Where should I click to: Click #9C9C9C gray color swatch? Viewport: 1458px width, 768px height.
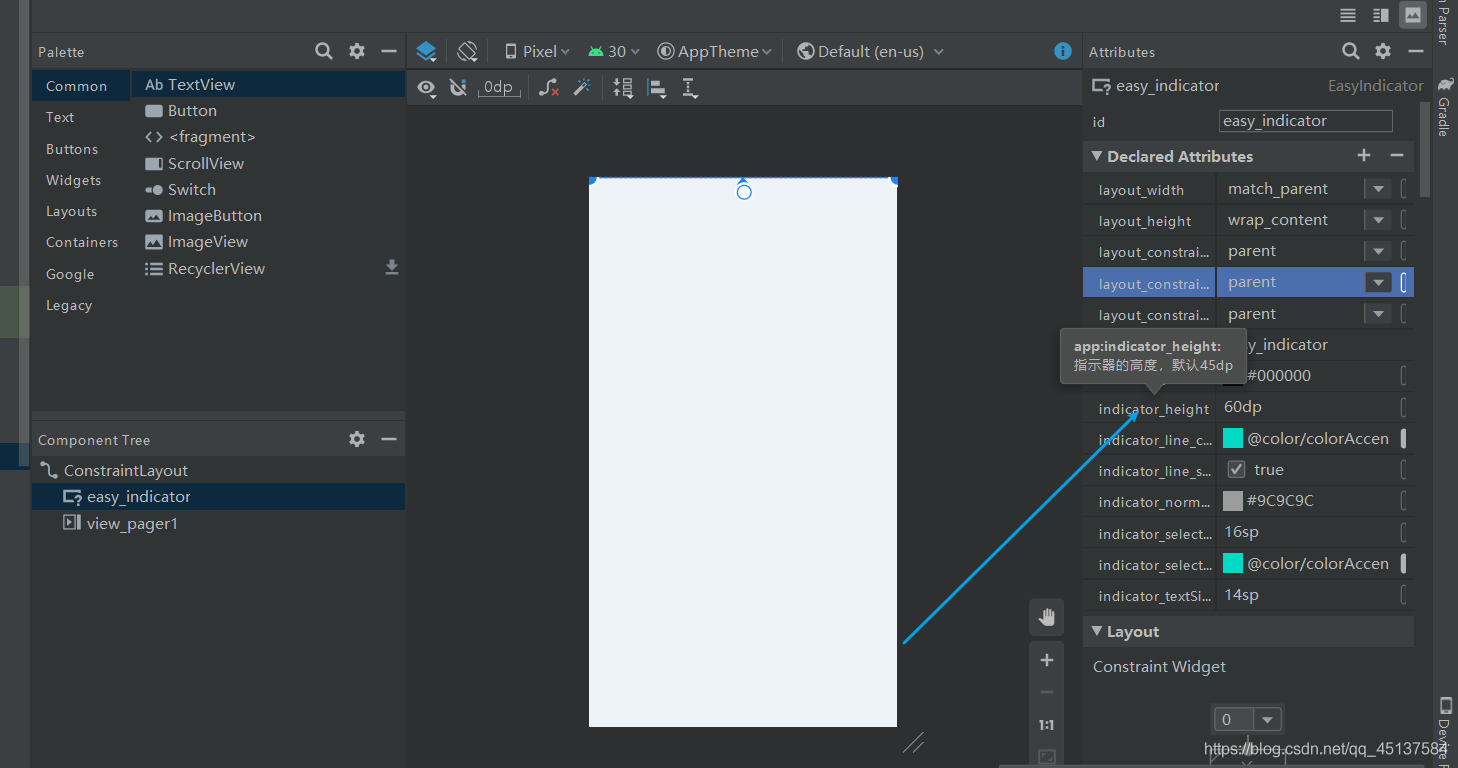coord(1233,500)
